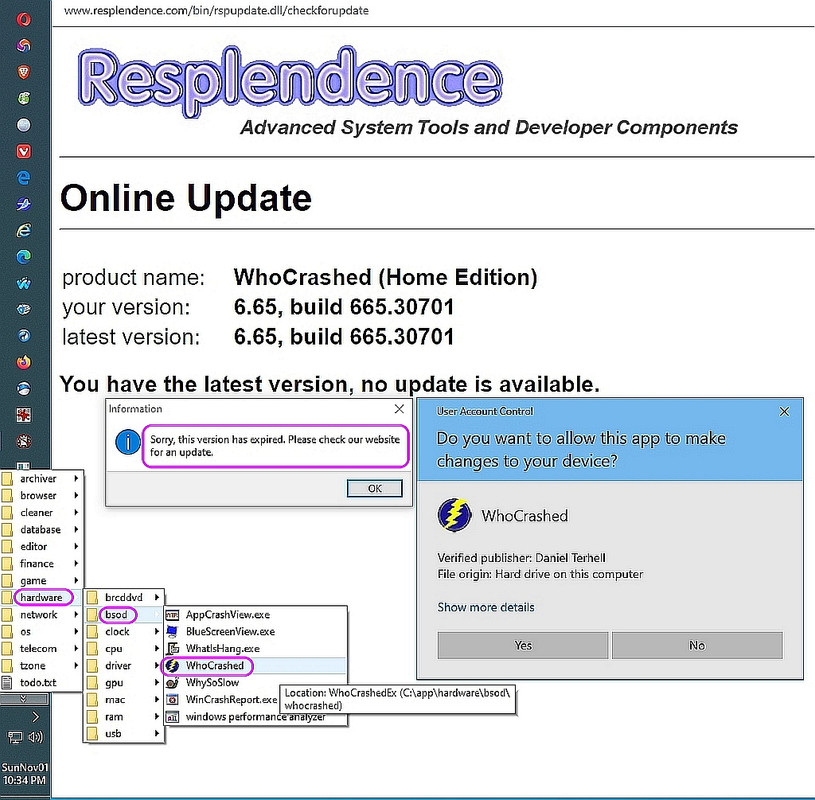Click the right chevron in the taskbar
The height and width of the screenshot is (800, 815).
(x=35, y=717)
